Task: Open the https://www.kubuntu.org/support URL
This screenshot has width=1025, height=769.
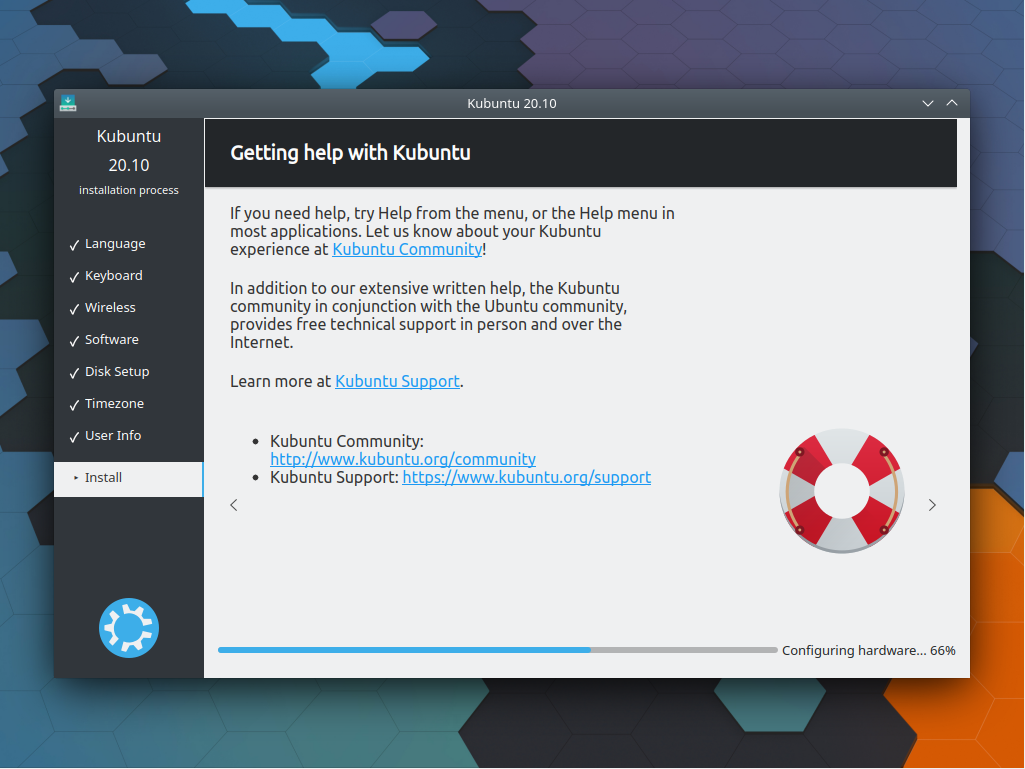Action: pyautogui.click(x=527, y=477)
